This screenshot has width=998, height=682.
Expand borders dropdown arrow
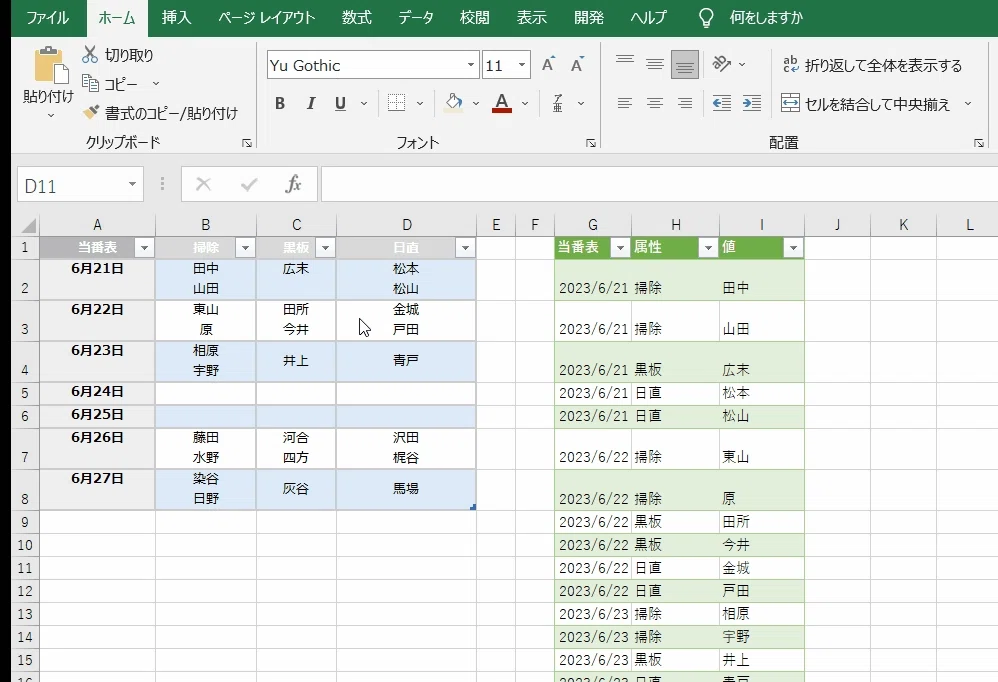point(420,103)
